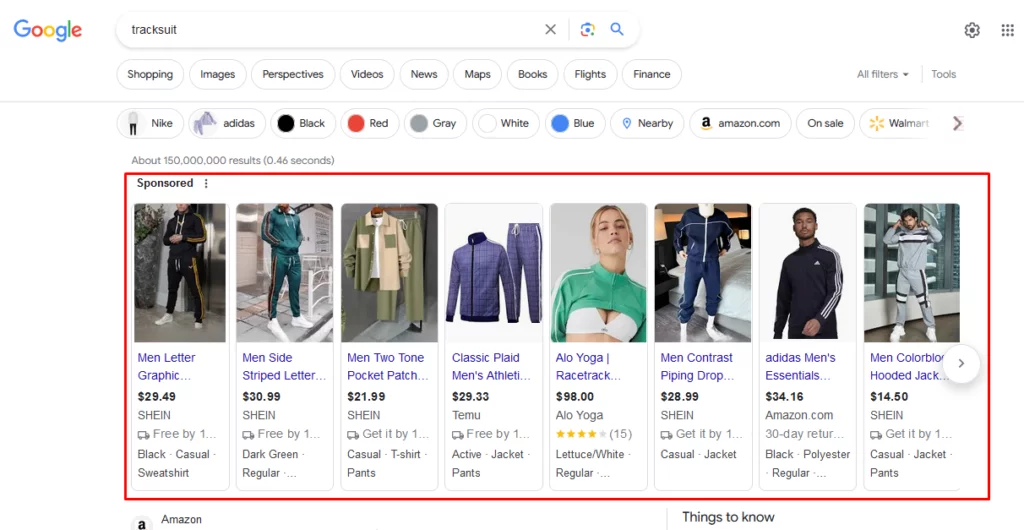Open the Men Colorblock Hooded Jacket link
The height and width of the screenshot is (530, 1024).
tap(909, 367)
